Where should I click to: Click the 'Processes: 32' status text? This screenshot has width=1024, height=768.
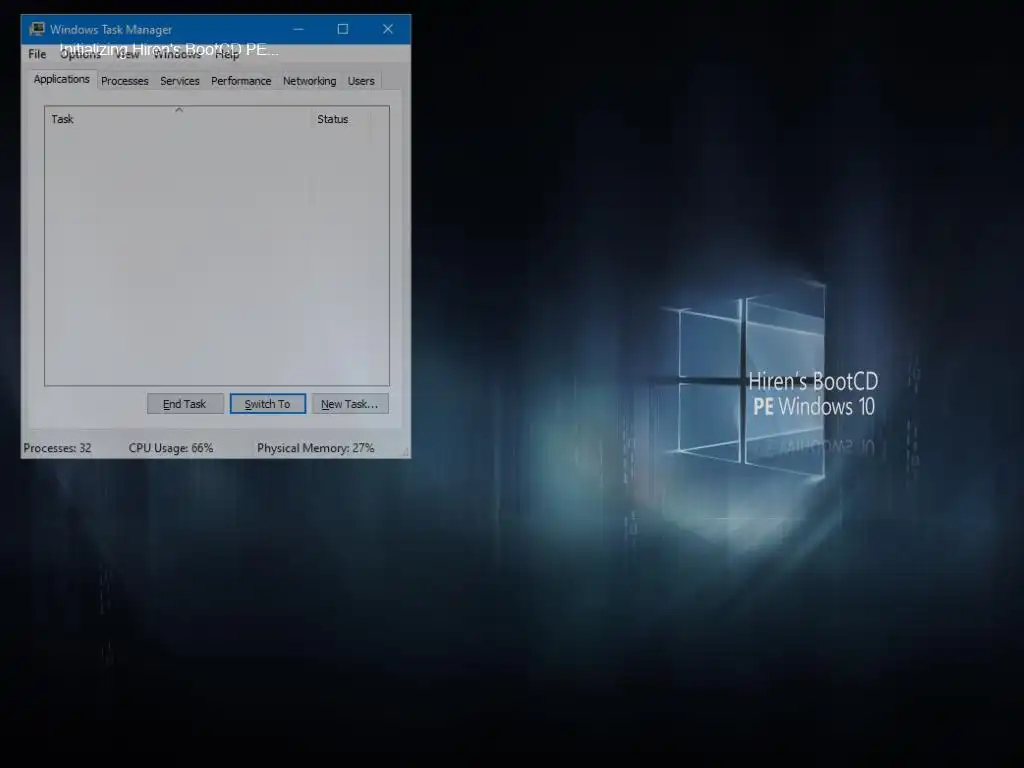pos(57,448)
